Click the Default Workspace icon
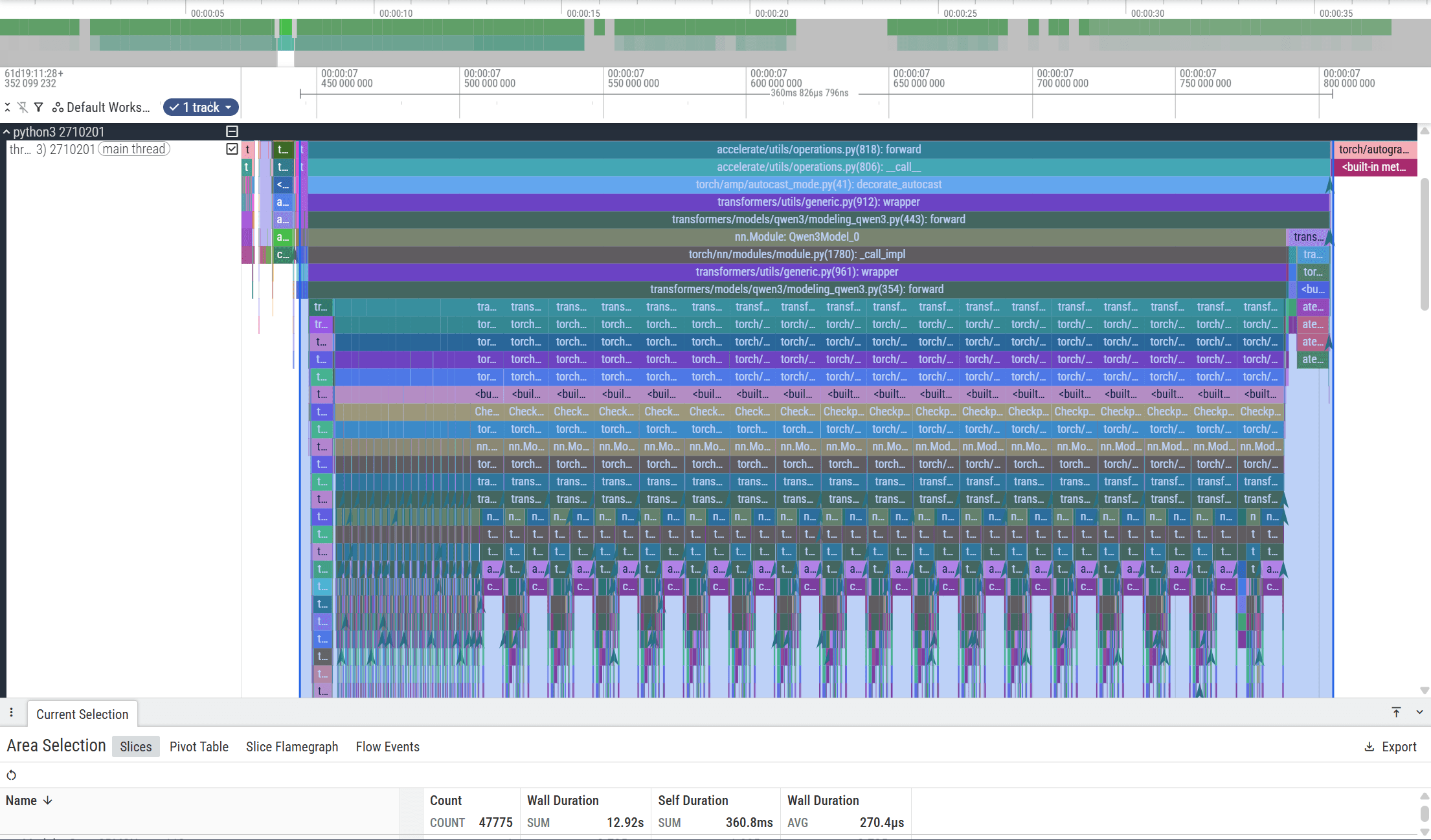The height and width of the screenshot is (840, 1431). (58, 107)
